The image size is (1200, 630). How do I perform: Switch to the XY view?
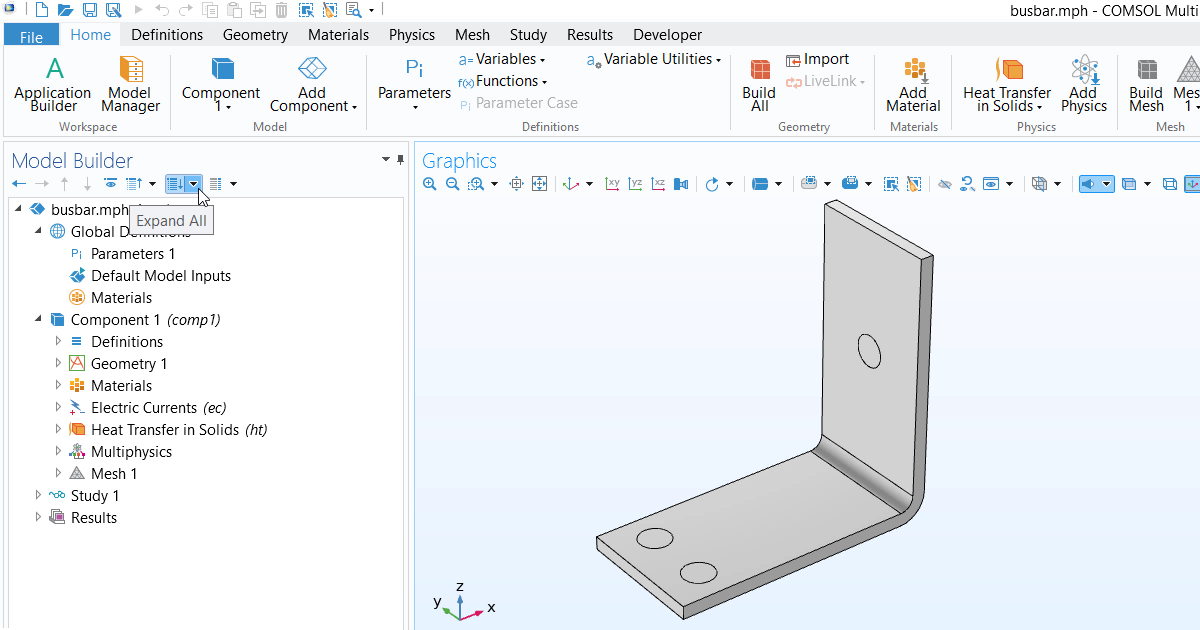[x=613, y=184]
